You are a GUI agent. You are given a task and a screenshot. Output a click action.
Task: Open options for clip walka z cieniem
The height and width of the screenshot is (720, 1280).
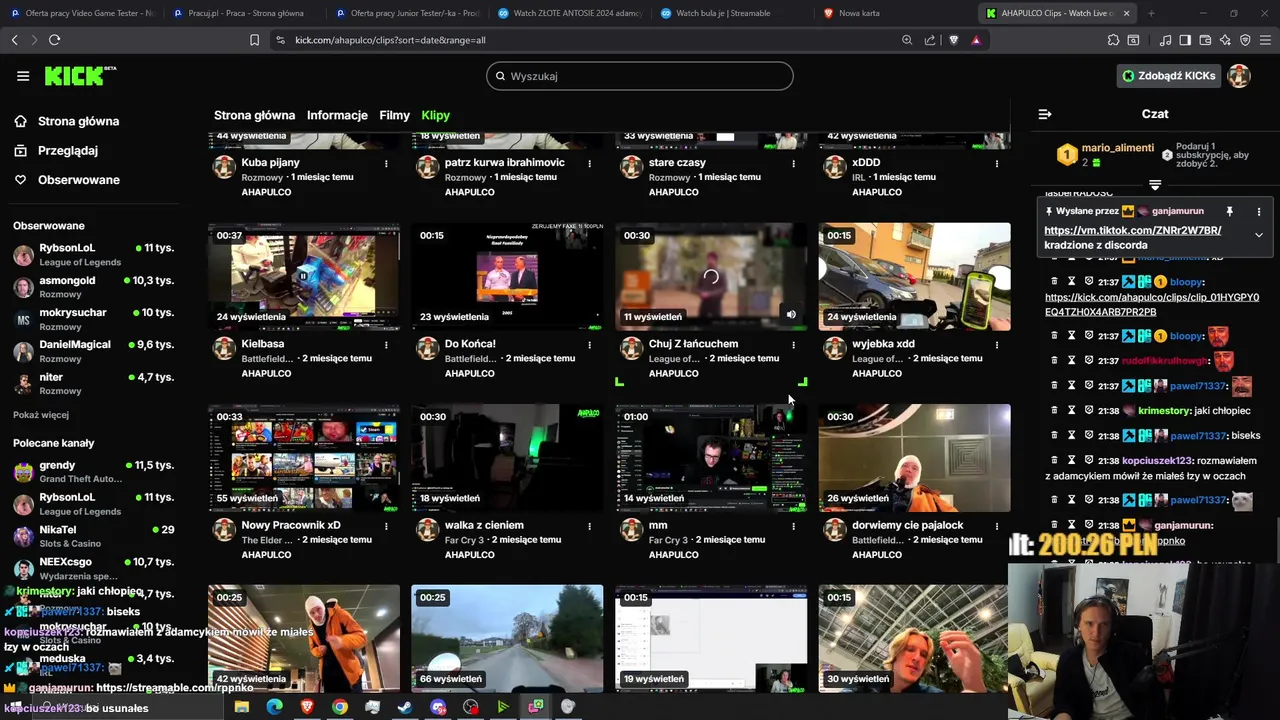click(590, 526)
